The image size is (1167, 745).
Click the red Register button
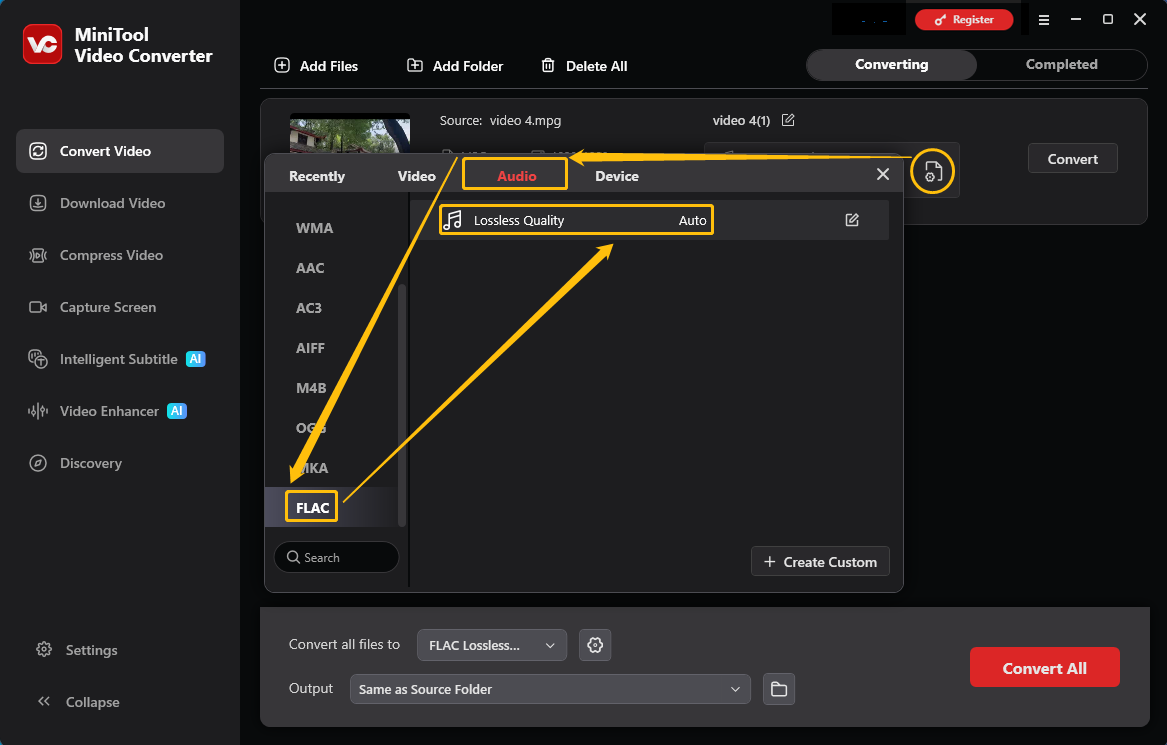pos(964,20)
